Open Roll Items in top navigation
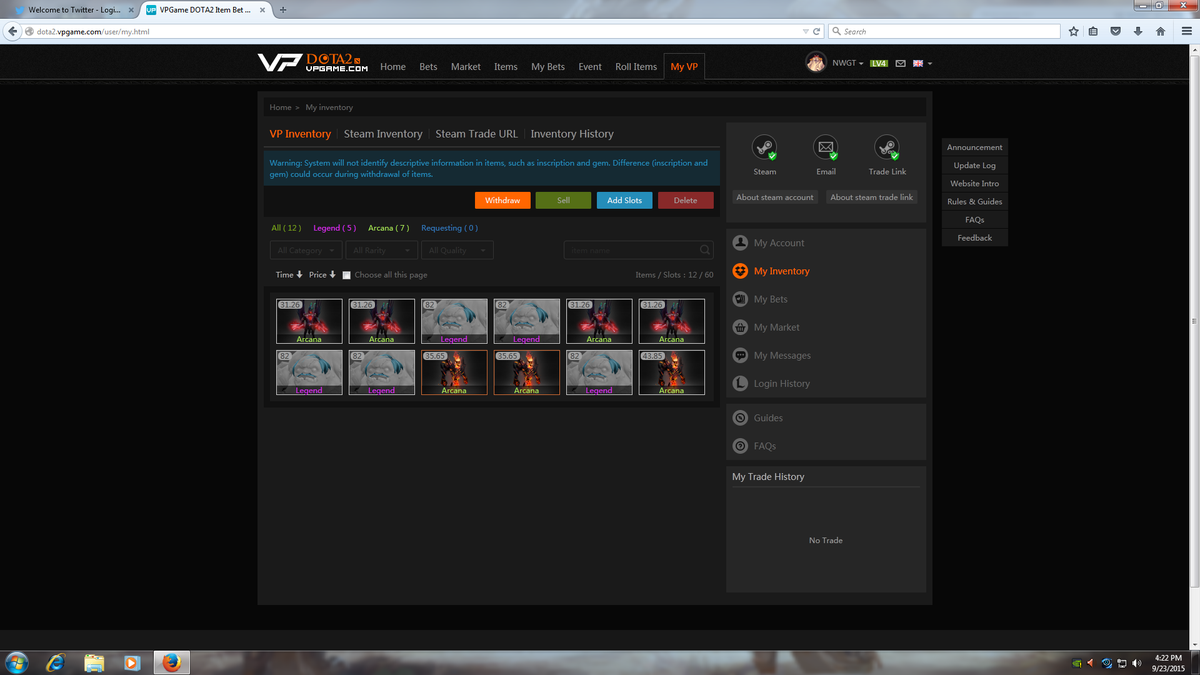Screen dimensions: 1200x675 pos(636,67)
